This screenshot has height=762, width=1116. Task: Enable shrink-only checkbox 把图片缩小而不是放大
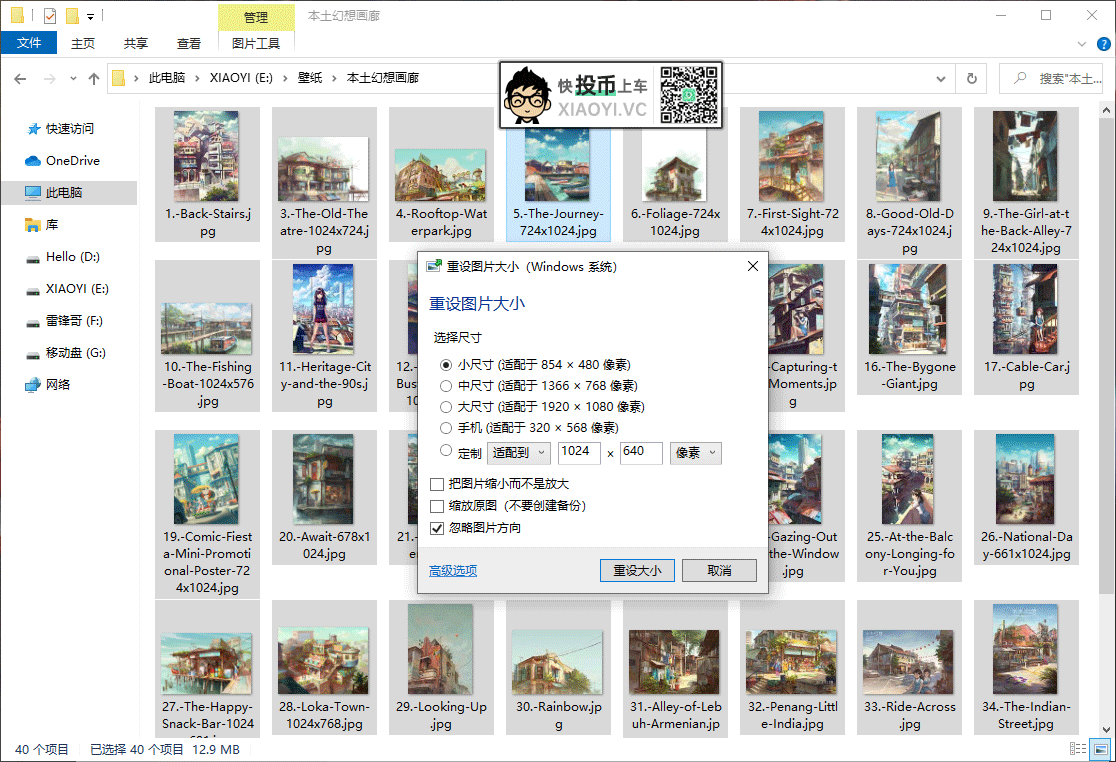coord(437,484)
